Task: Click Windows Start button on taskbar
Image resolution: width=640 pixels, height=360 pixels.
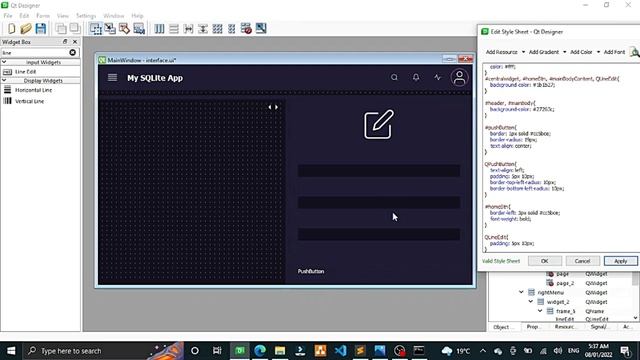Action: click(x=11, y=351)
